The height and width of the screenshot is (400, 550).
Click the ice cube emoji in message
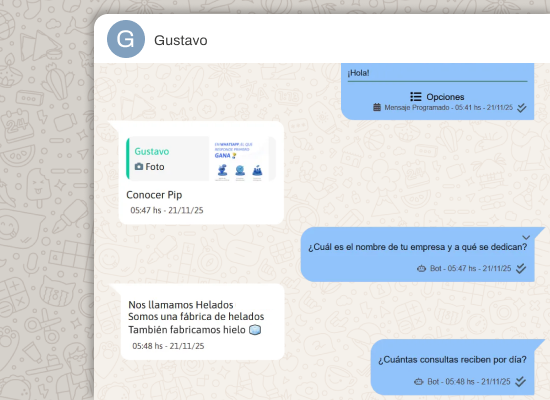point(255,330)
